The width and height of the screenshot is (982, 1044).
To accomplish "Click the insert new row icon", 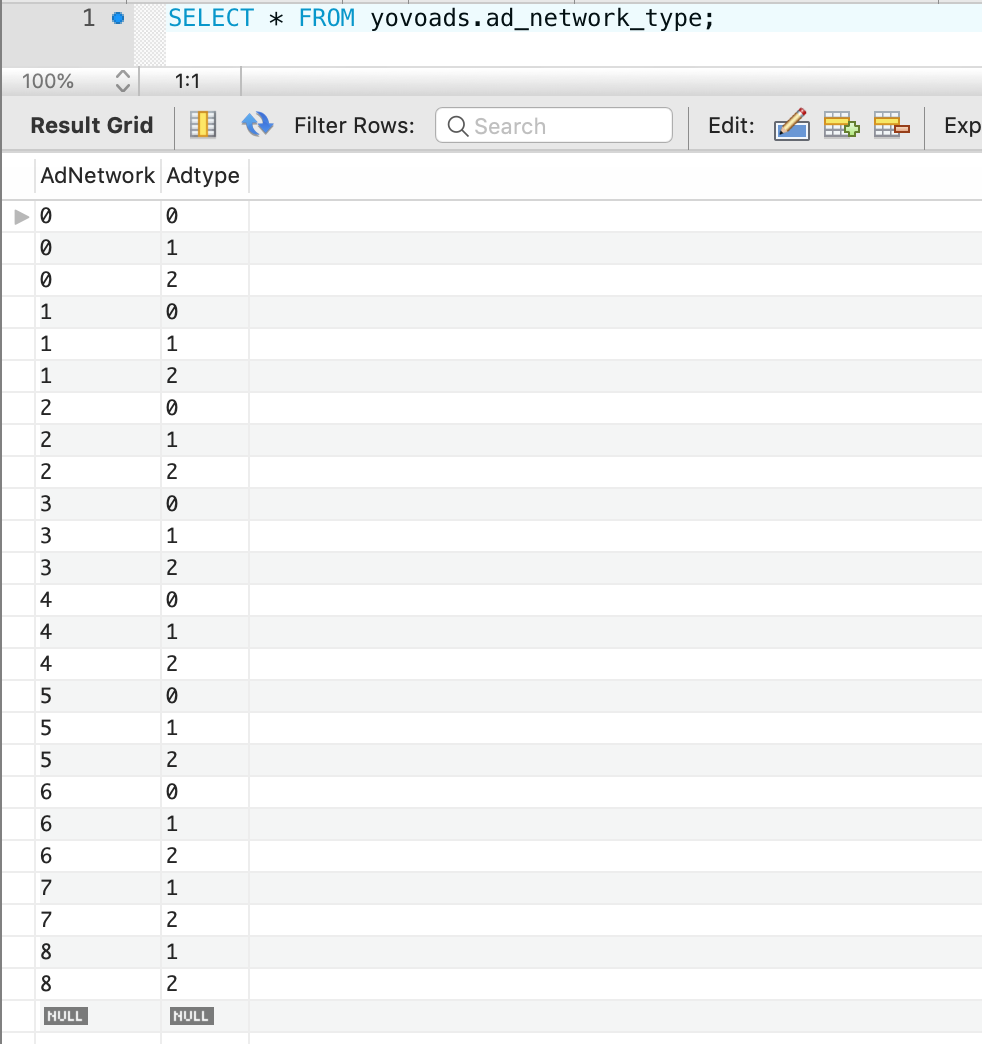I will pyautogui.click(x=841, y=125).
